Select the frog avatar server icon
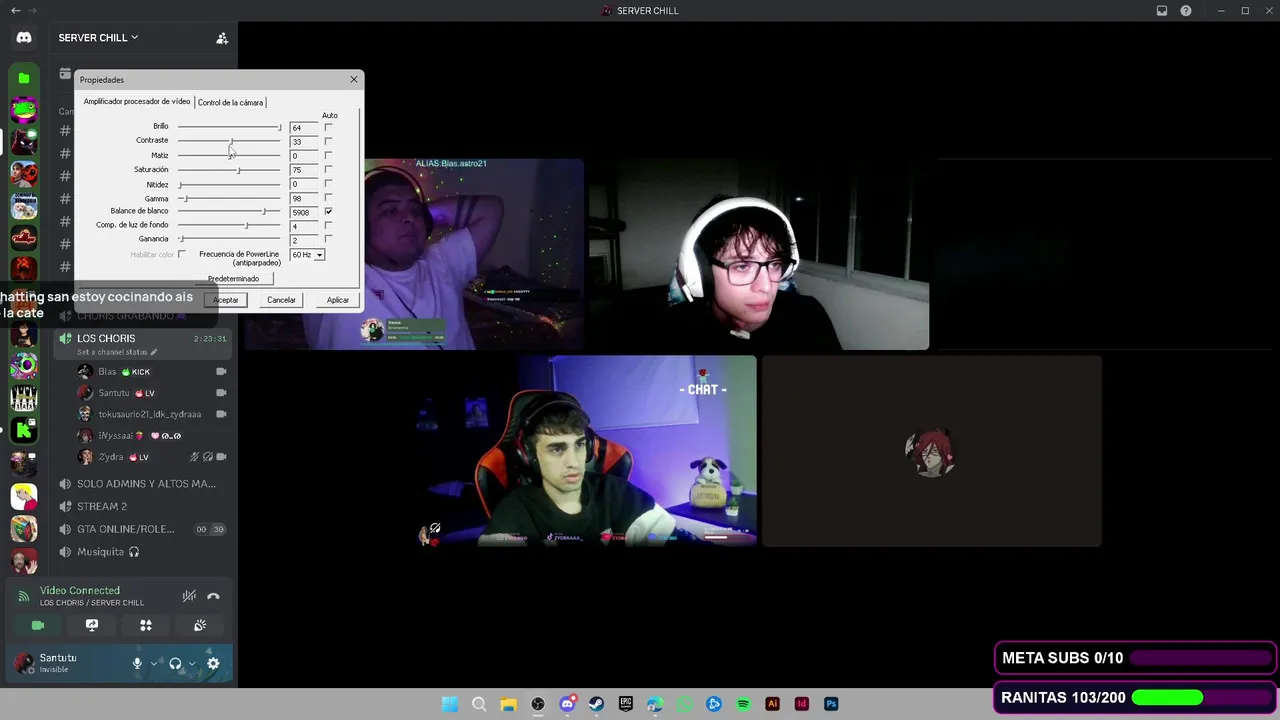 click(24, 110)
